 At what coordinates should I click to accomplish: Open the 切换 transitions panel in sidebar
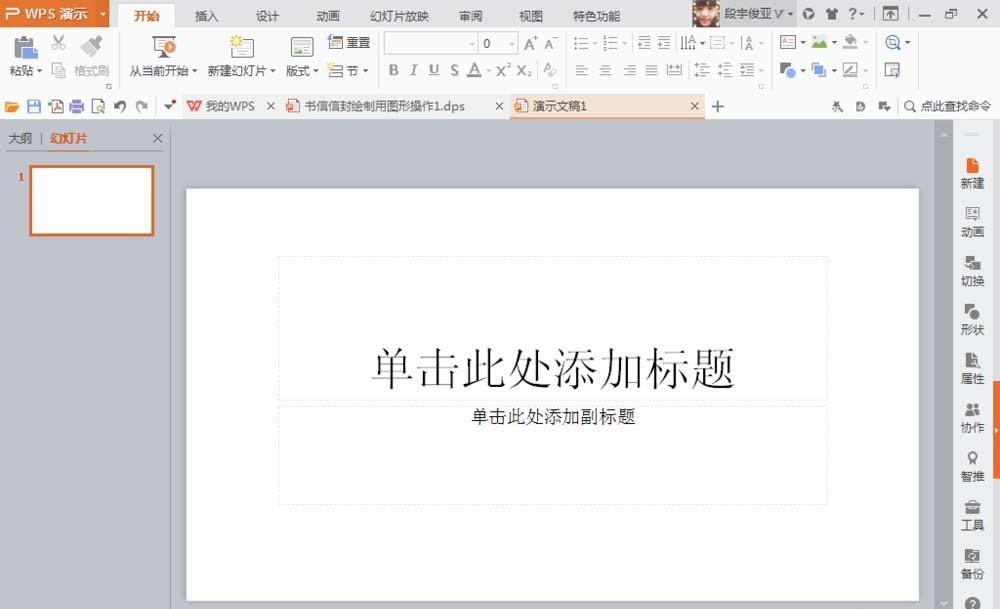(972, 272)
